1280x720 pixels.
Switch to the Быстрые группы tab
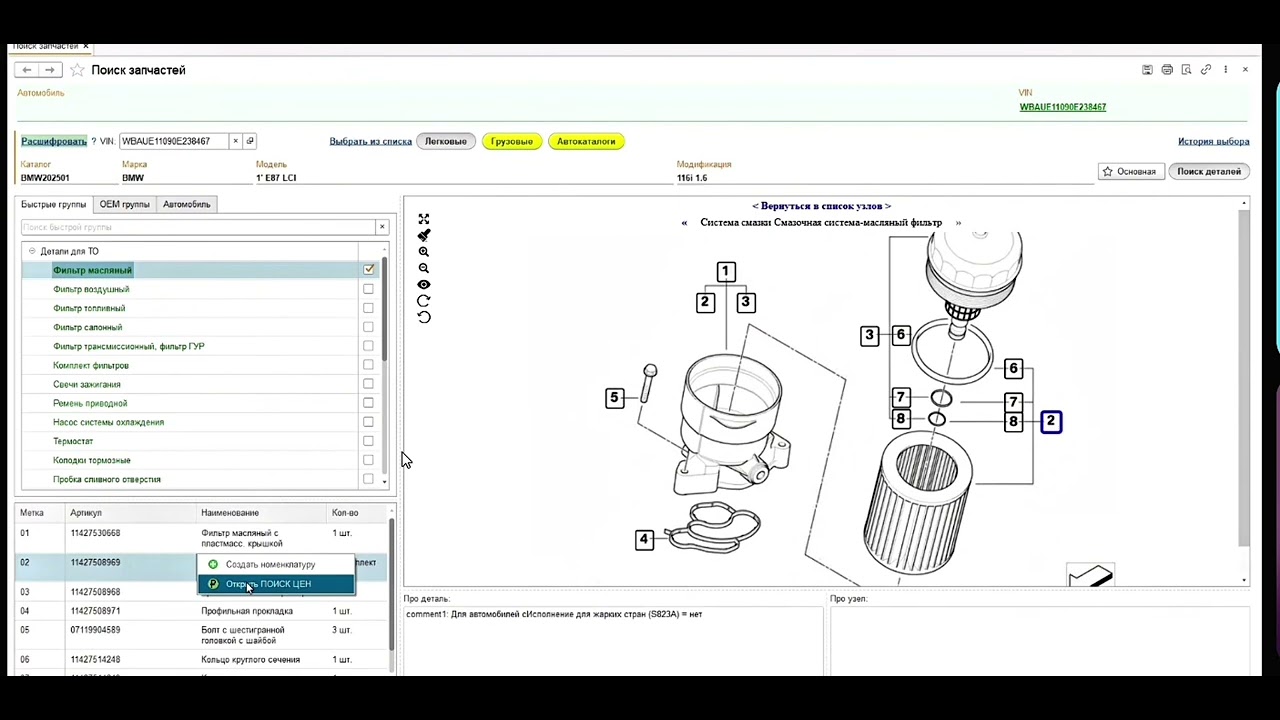click(54, 204)
